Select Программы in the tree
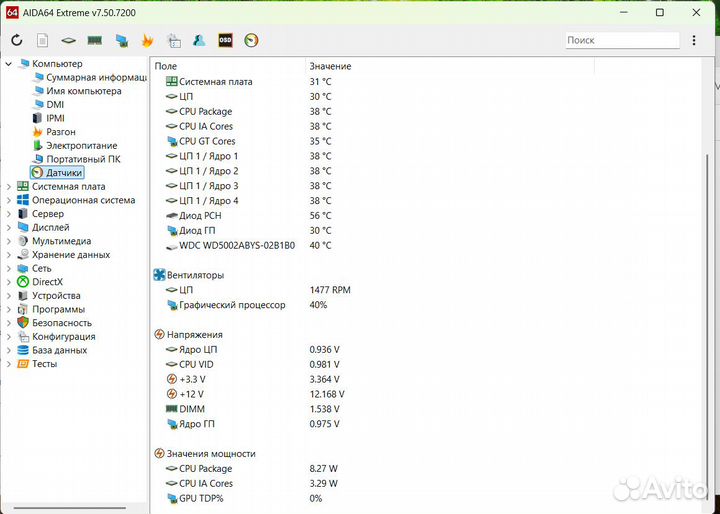The height and width of the screenshot is (514, 720). 58,309
